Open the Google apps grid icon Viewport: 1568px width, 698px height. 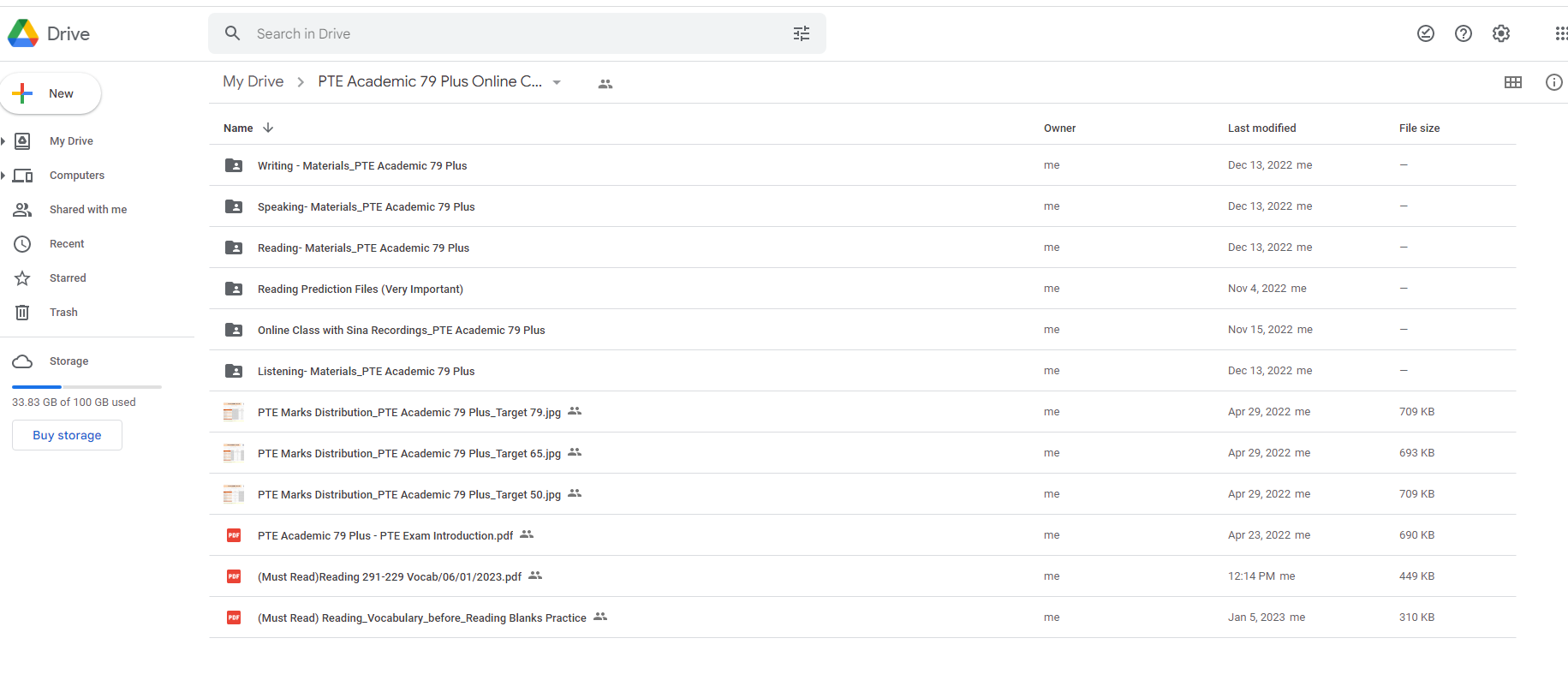coord(1561,33)
